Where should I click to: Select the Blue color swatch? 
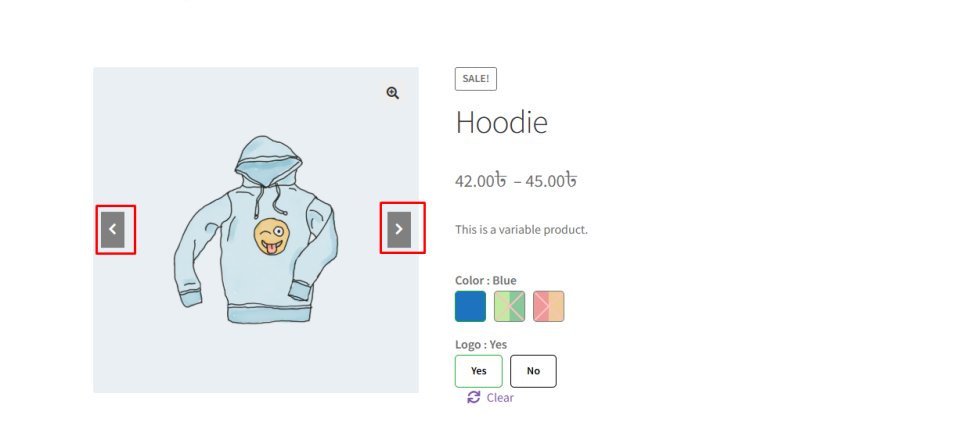tap(470, 306)
